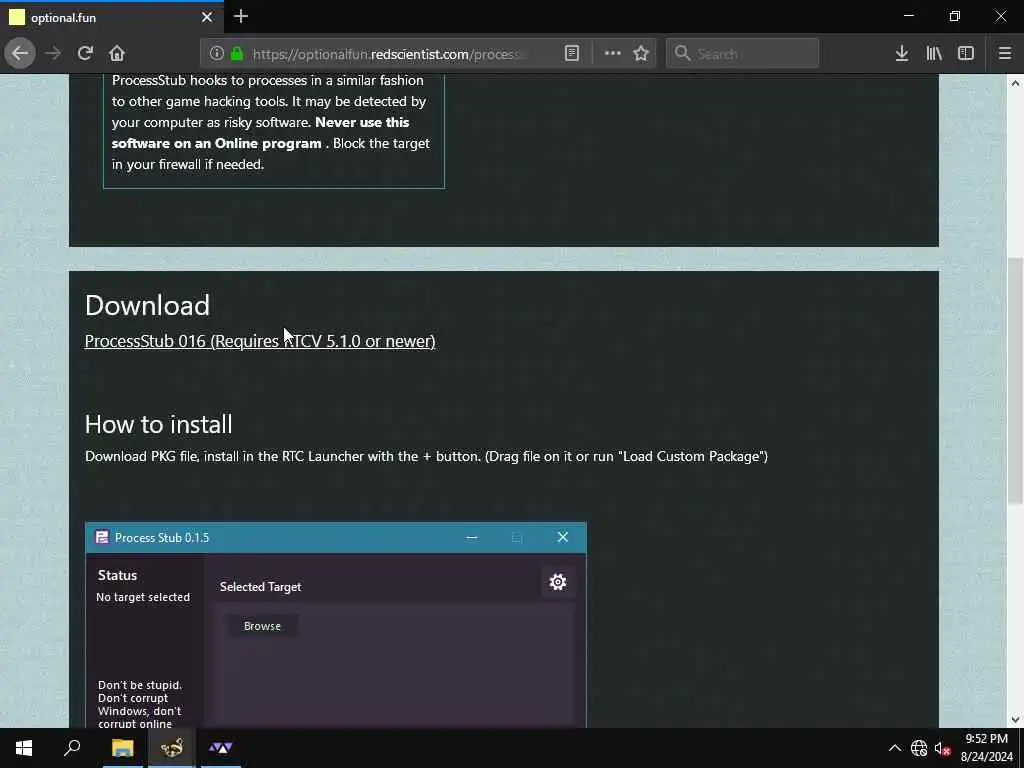Close the optional.fun tab
Image resolution: width=1024 pixels, height=768 pixels.
point(207,18)
